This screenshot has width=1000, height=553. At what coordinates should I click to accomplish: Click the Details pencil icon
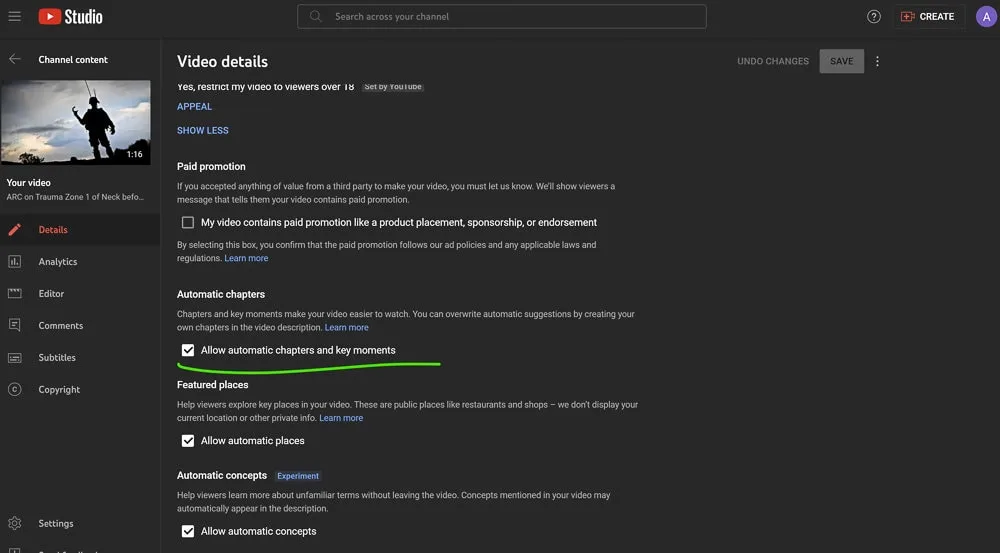[x=15, y=230]
